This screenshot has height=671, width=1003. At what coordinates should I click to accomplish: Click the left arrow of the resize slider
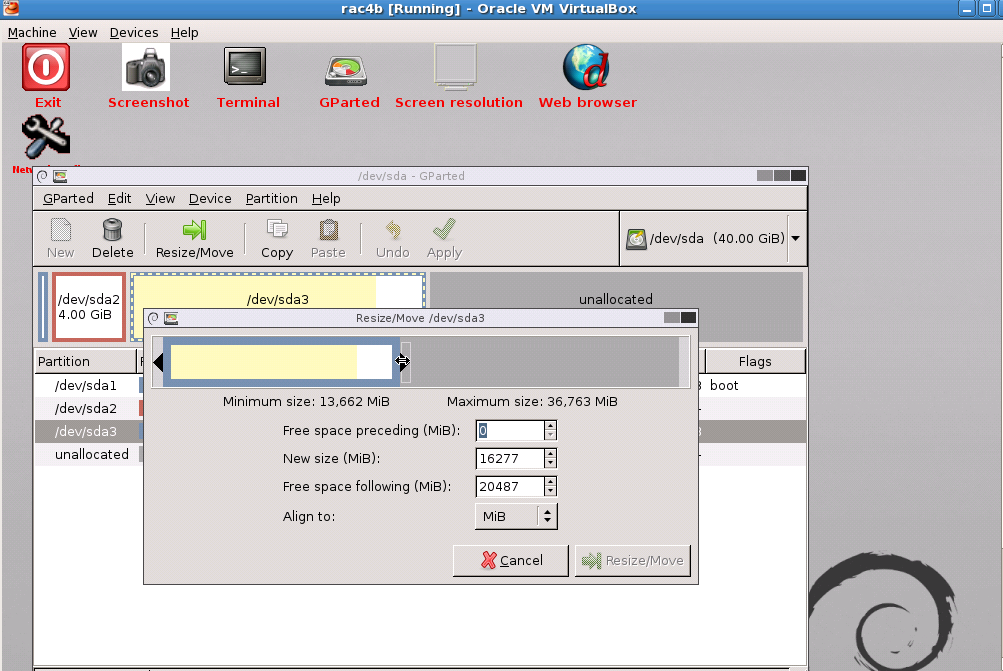point(159,362)
